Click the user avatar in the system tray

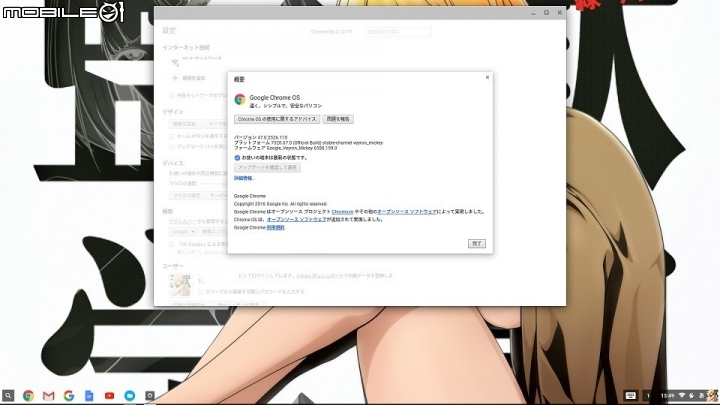tap(712, 395)
